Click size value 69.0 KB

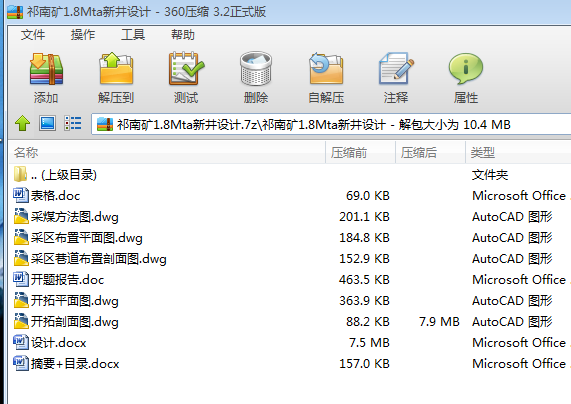tap(368, 196)
